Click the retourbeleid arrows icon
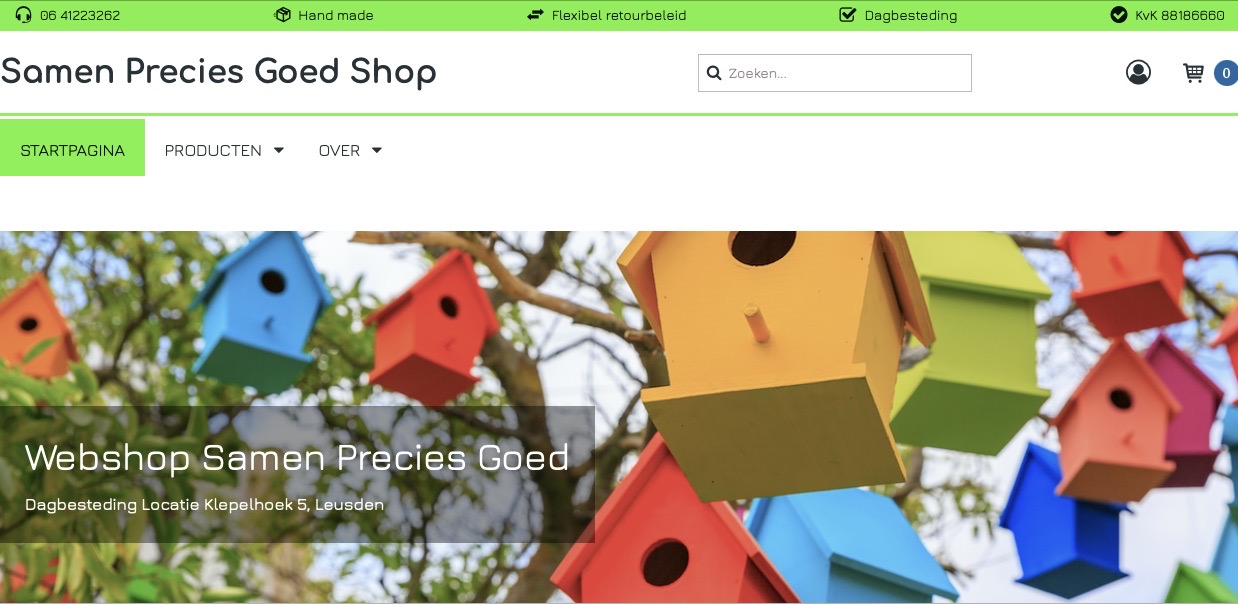 click(536, 15)
